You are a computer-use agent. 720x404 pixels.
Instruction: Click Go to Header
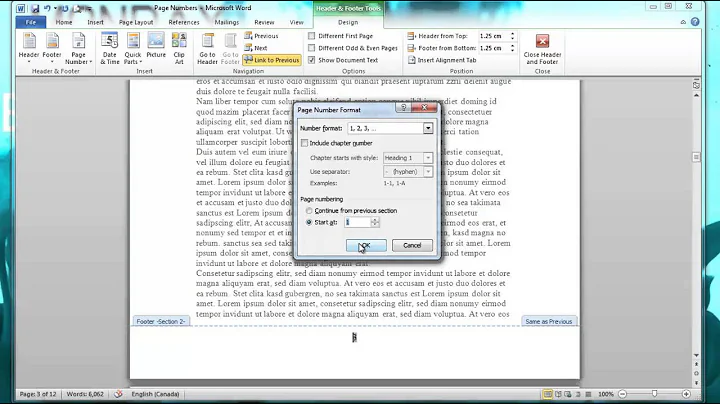point(208,48)
